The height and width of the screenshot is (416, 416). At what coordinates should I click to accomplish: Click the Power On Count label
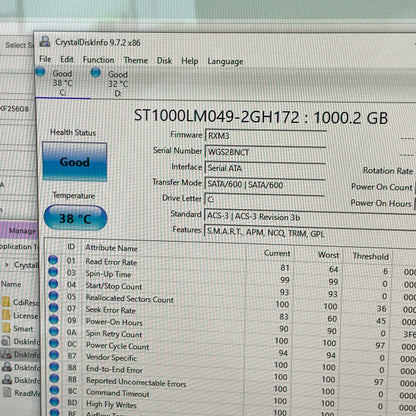click(x=382, y=187)
